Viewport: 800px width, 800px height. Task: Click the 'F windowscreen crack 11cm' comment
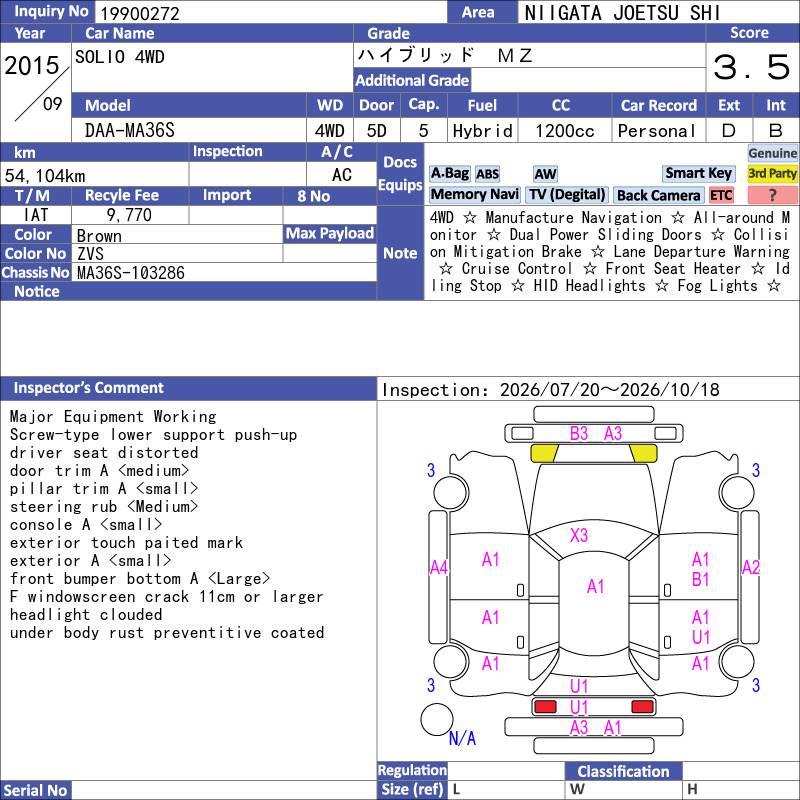[x=166, y=596]
